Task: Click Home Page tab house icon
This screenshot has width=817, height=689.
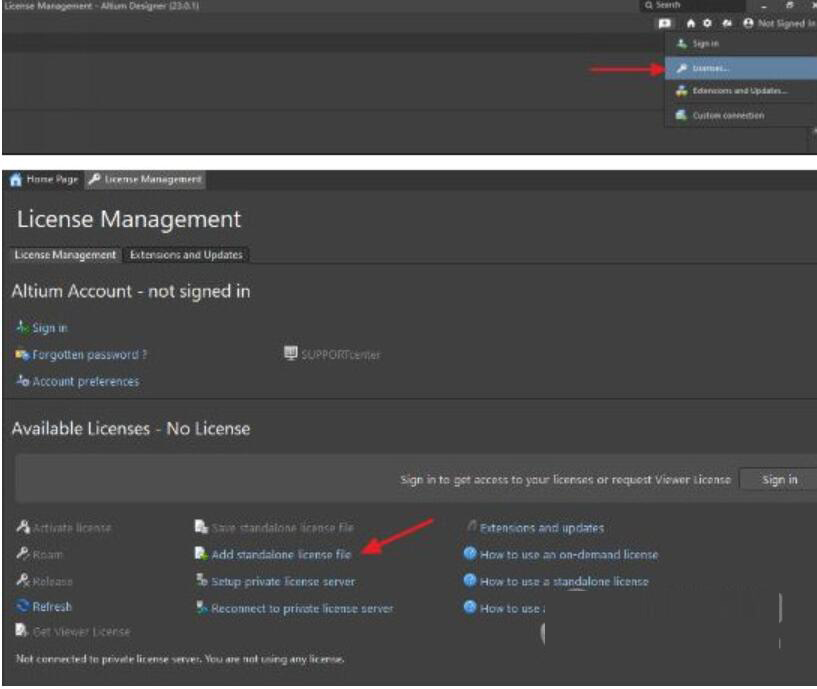Action: tap(16, 179)
